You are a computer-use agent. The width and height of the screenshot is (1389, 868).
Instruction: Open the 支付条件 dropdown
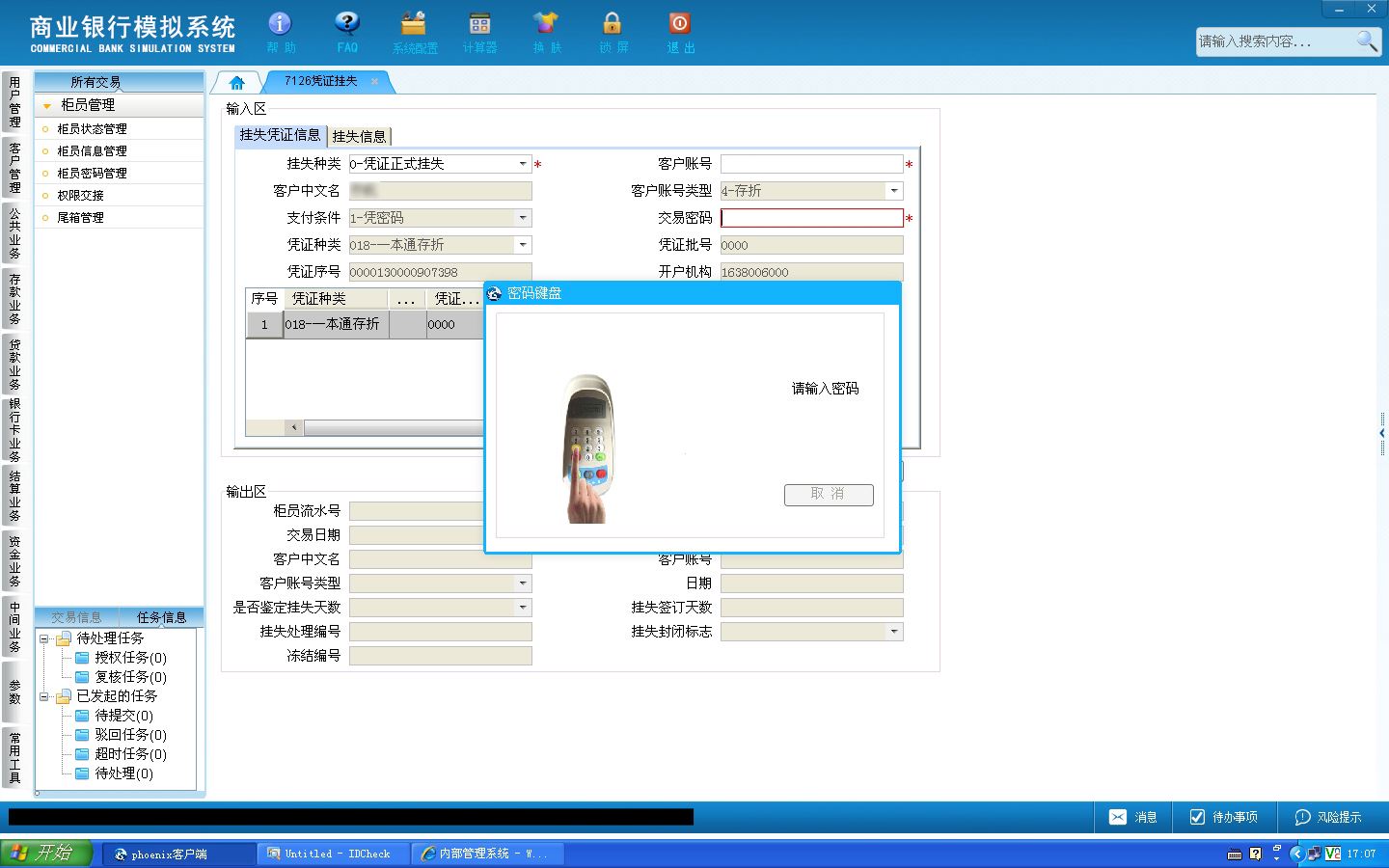point(523,218)
